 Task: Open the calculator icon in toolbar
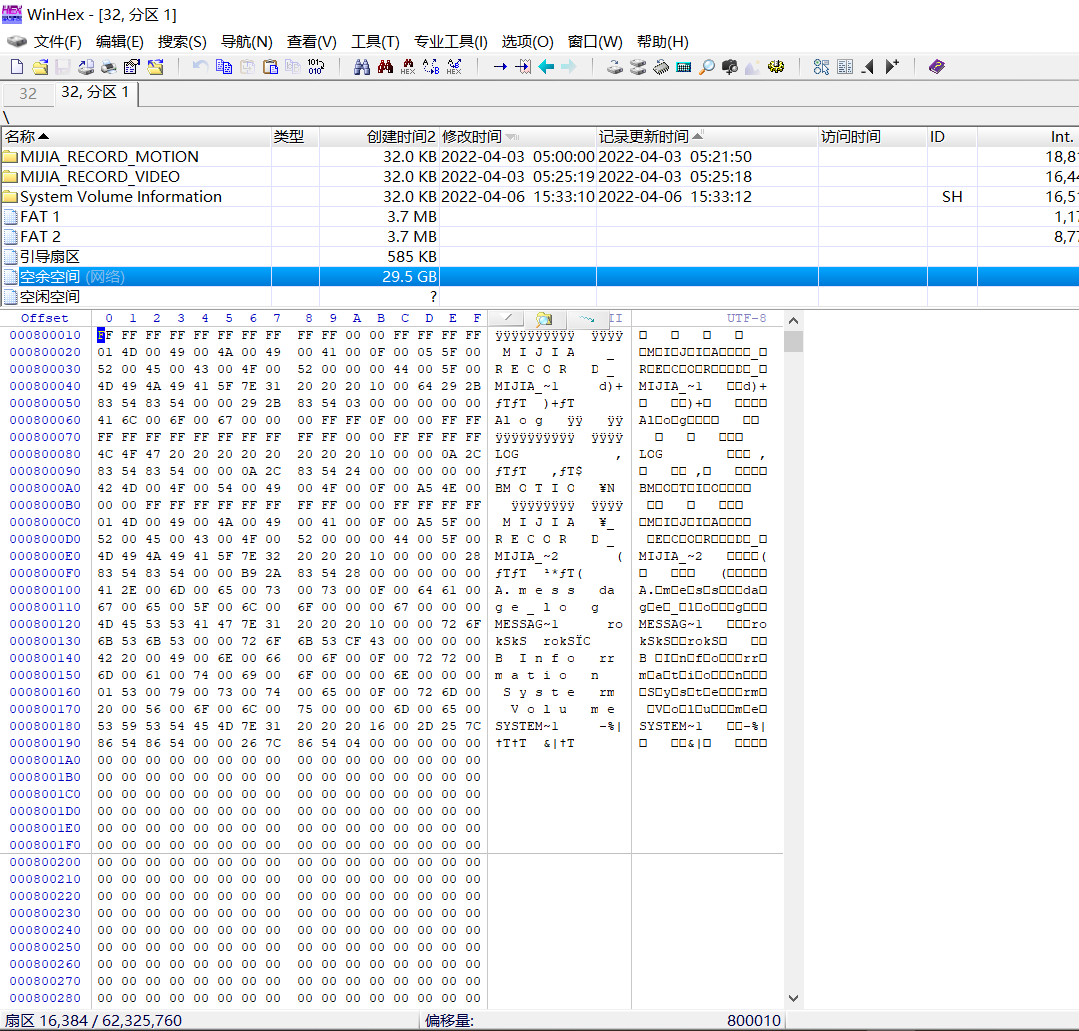[683, 67]
